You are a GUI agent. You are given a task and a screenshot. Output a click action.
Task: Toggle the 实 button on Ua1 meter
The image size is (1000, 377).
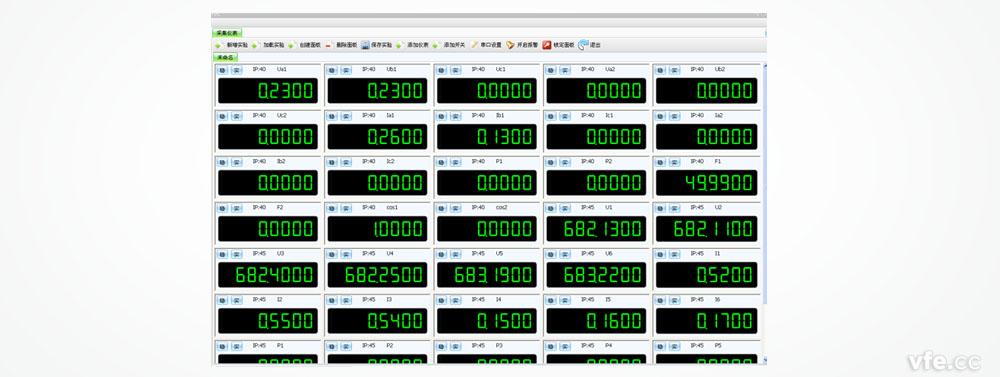tap(237, 70)
